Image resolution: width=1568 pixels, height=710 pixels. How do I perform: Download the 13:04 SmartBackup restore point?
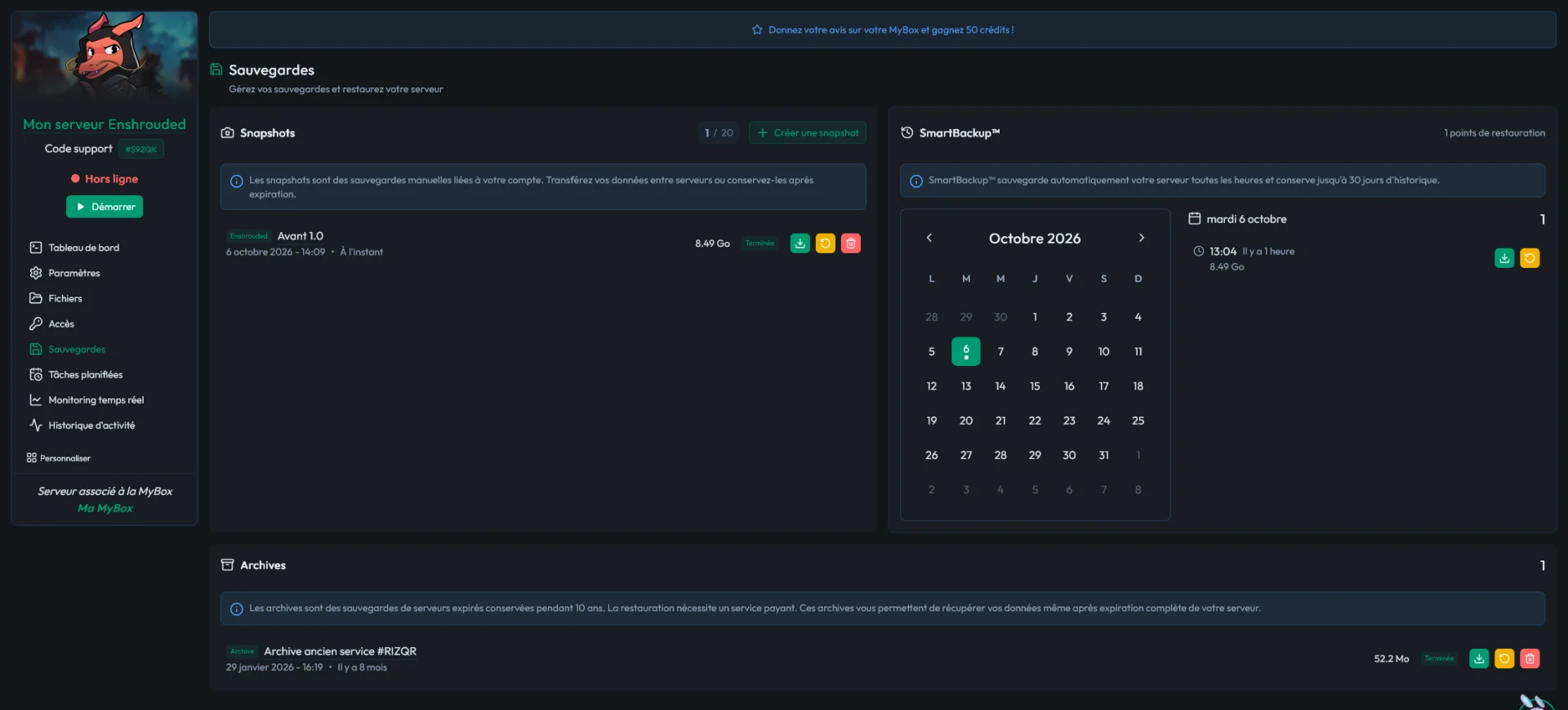point(1504,258)
